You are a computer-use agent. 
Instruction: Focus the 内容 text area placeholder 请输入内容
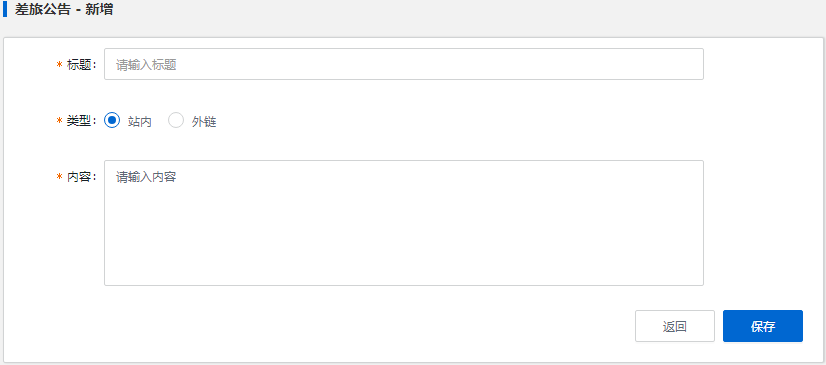pos(146,177)
